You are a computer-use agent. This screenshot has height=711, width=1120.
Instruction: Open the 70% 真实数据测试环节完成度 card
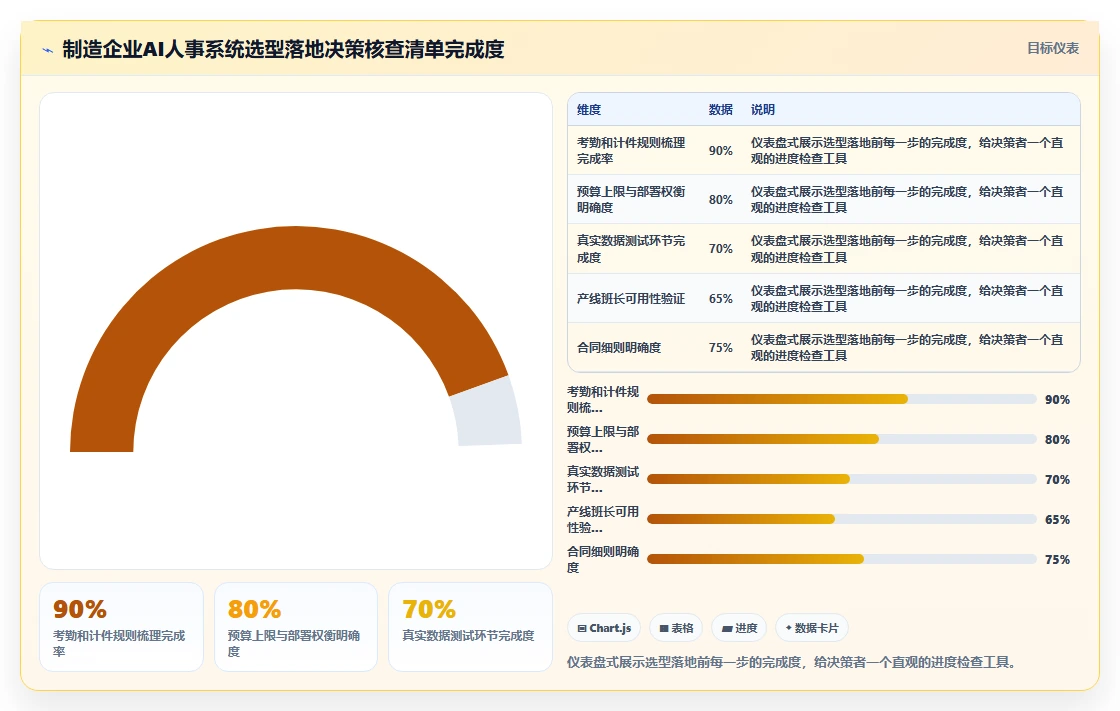coord(470,627)
